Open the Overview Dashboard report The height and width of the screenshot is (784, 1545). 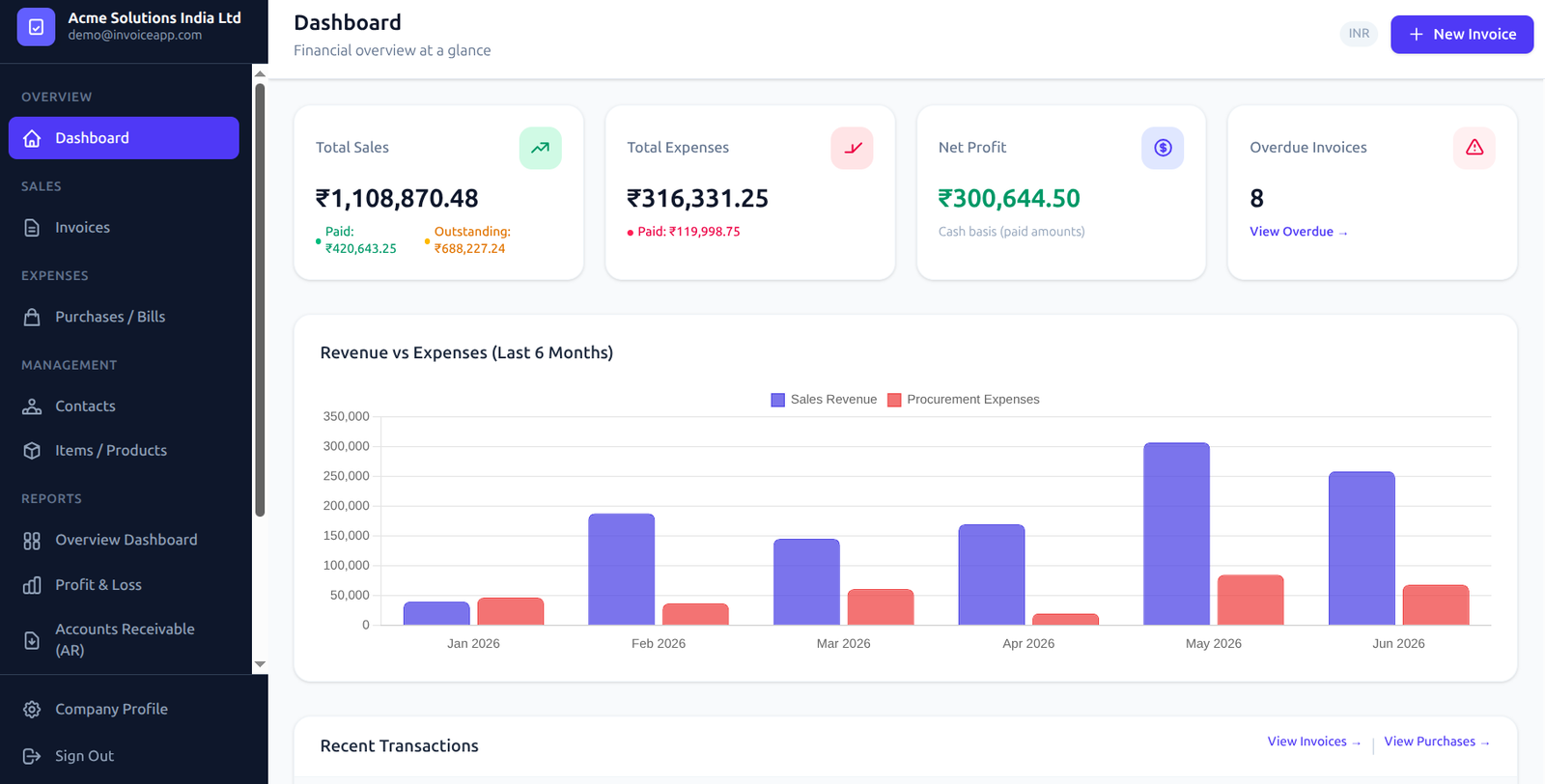pyautogui.click(x=124, y=541)
